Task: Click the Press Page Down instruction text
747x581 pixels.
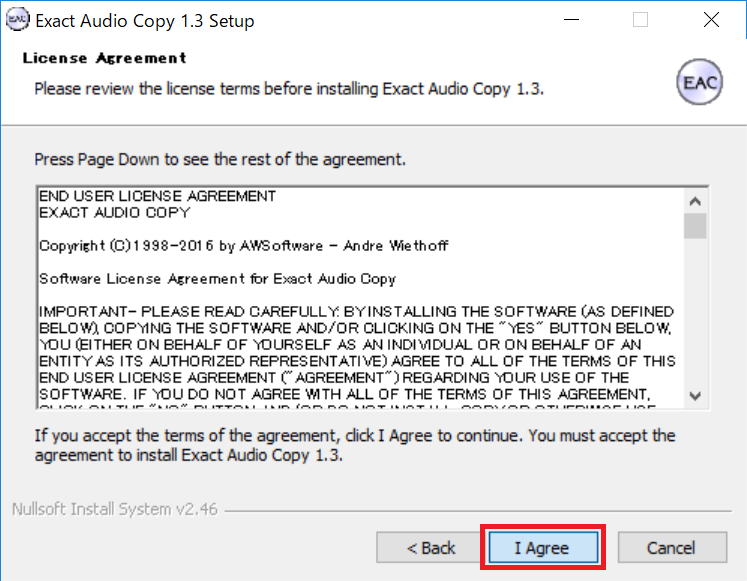Action: click(x=220, y=160)
